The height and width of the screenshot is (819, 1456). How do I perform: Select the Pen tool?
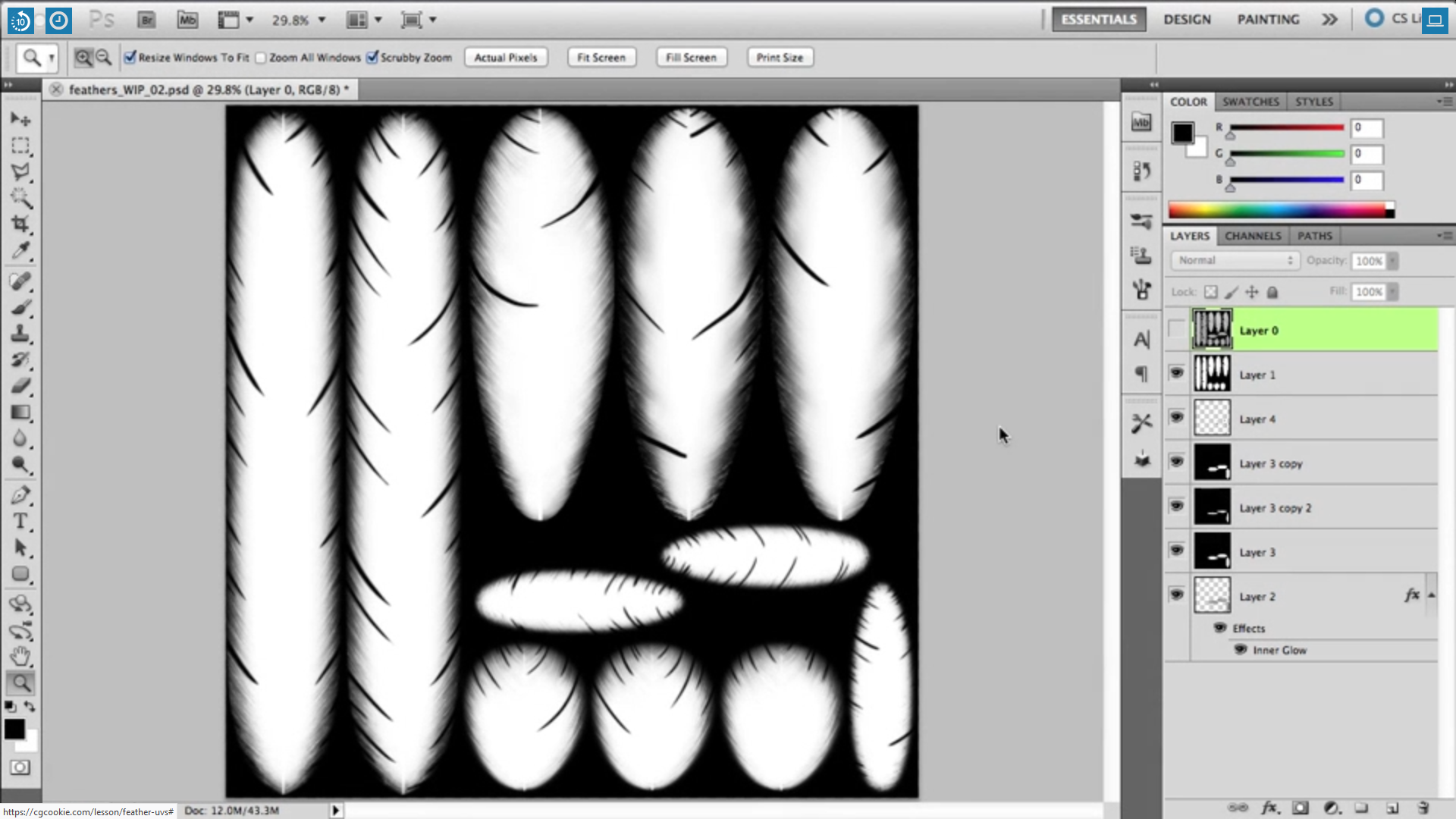click(x=20, y=495)
